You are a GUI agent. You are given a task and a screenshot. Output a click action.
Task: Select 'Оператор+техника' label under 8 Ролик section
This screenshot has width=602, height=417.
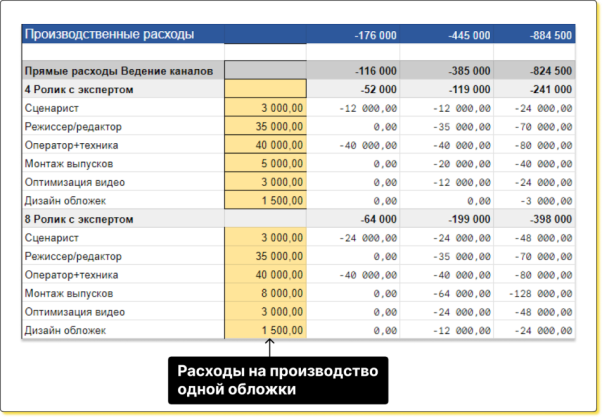[71, 275]
